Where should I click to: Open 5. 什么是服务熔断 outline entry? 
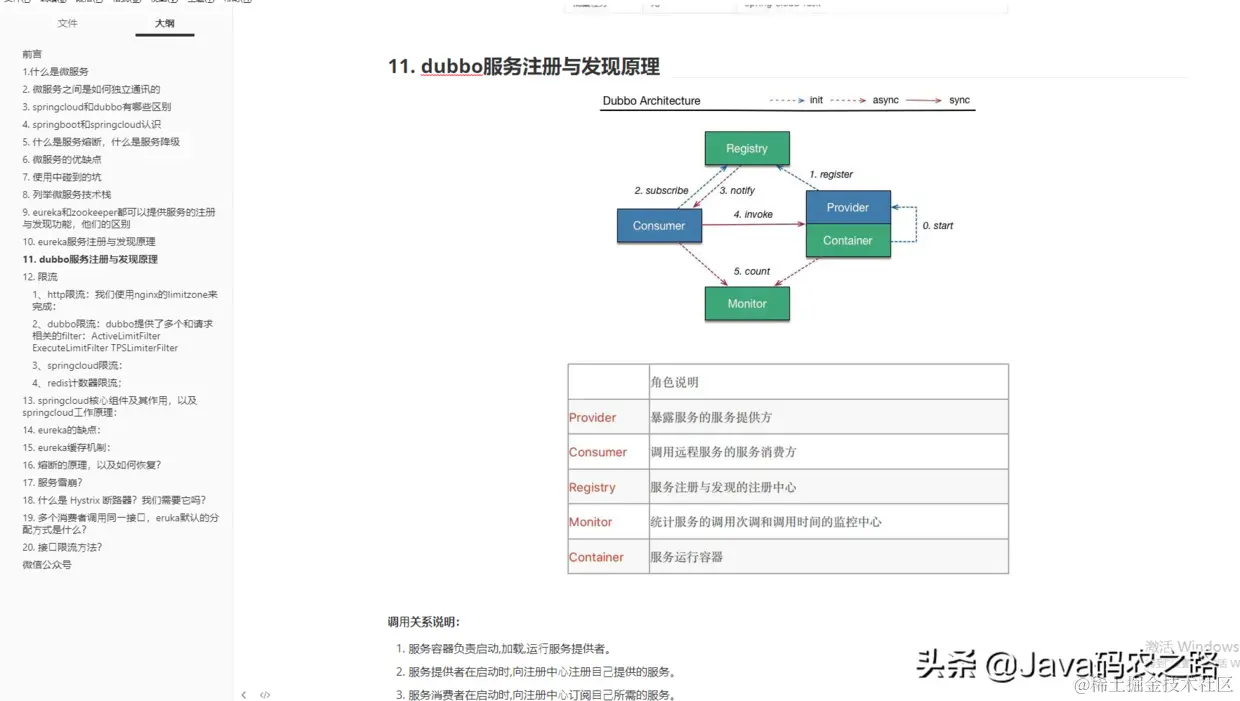101,142
